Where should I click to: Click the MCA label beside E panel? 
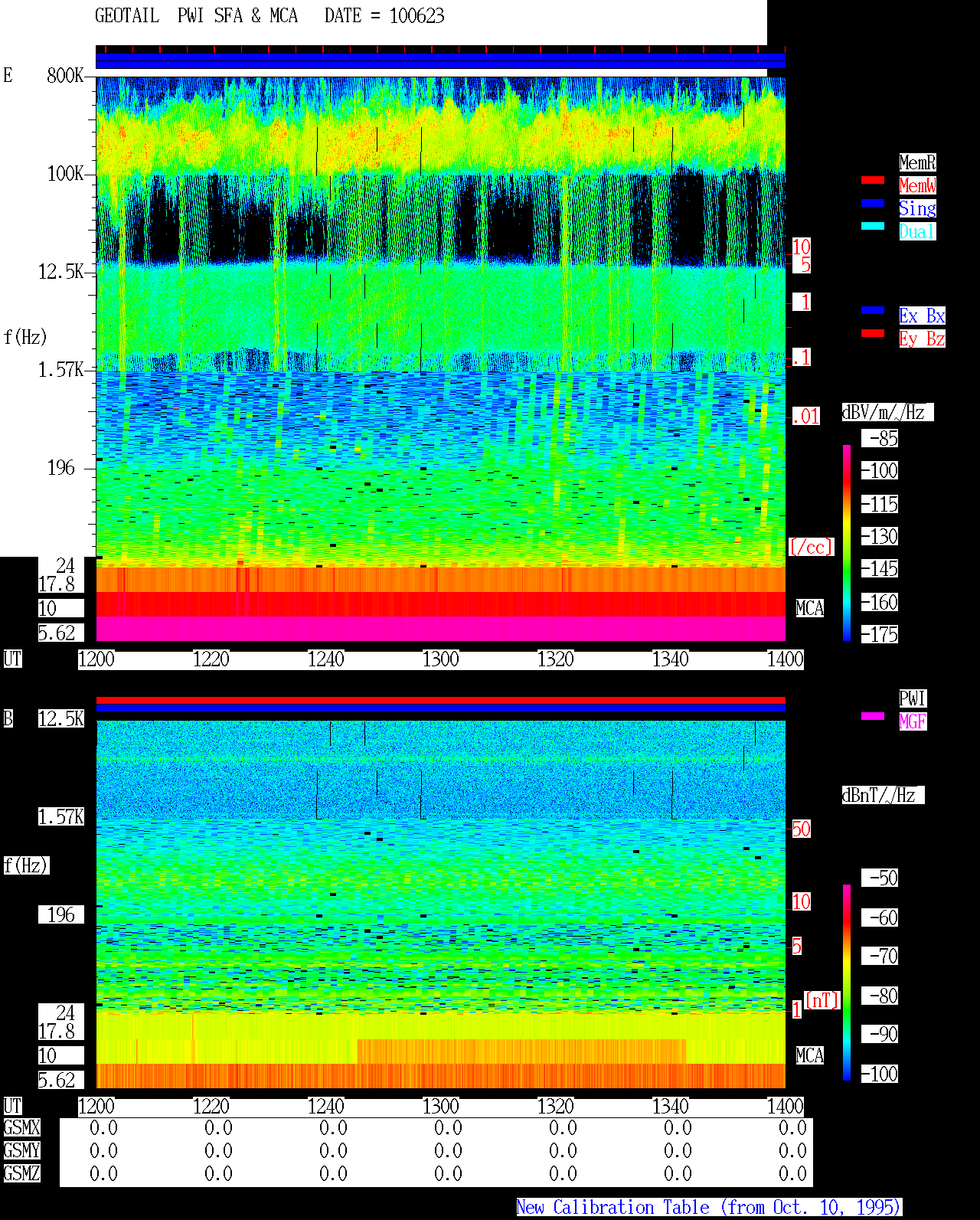(x=810, y=609)
